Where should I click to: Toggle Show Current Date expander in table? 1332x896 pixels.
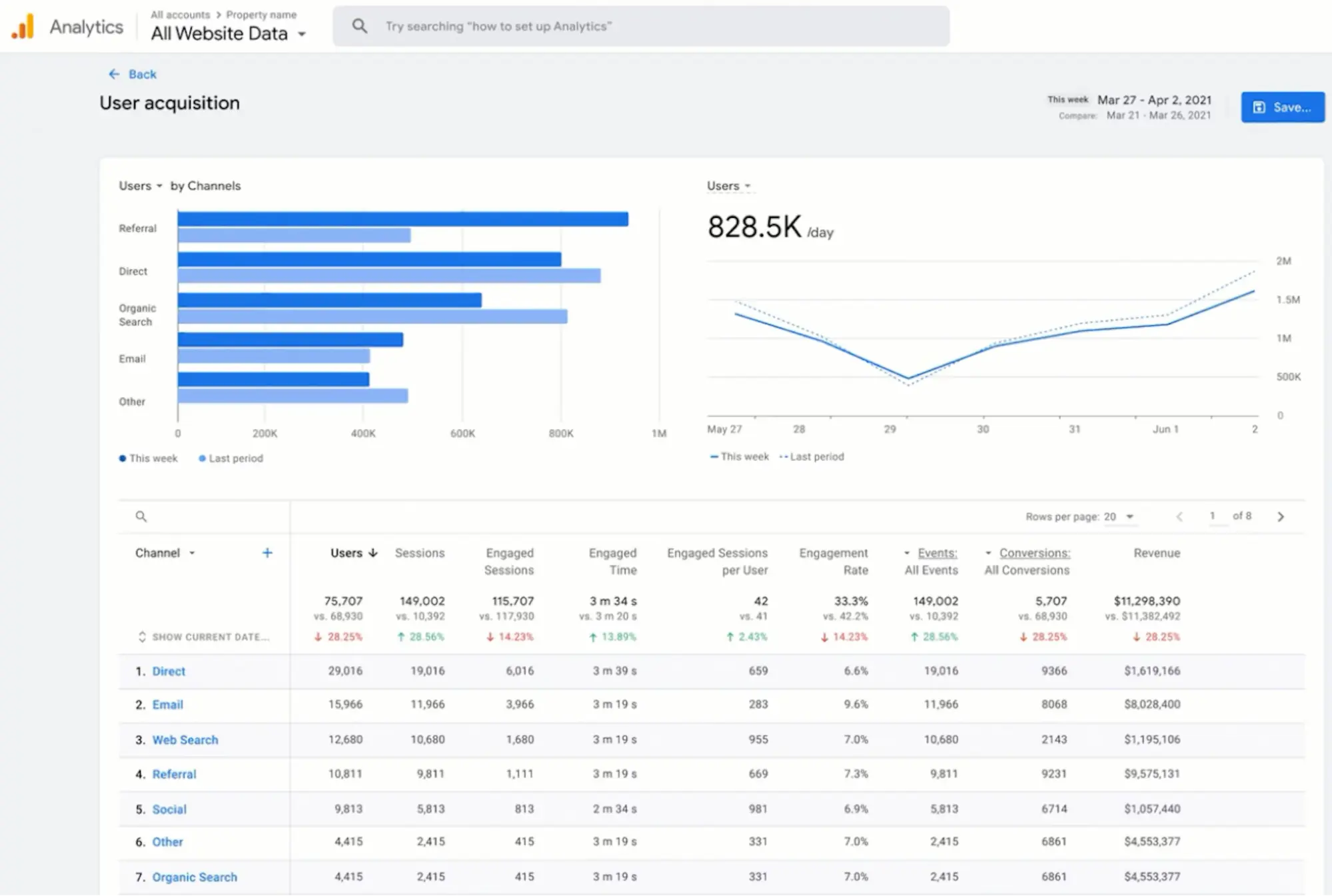click(x=142, y=636)
